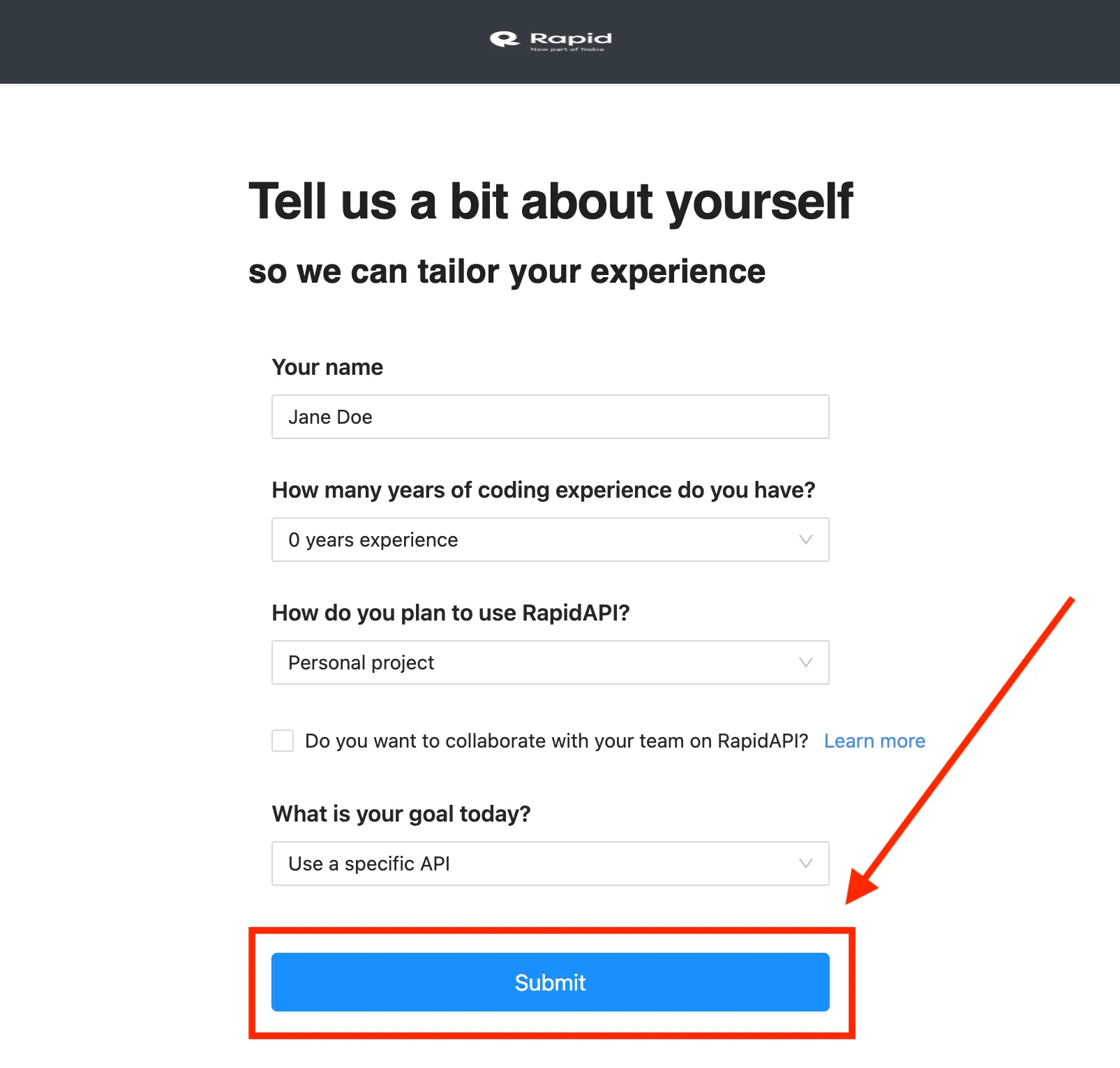
Task: Click the blue Submit button
Action: point(550,982)
